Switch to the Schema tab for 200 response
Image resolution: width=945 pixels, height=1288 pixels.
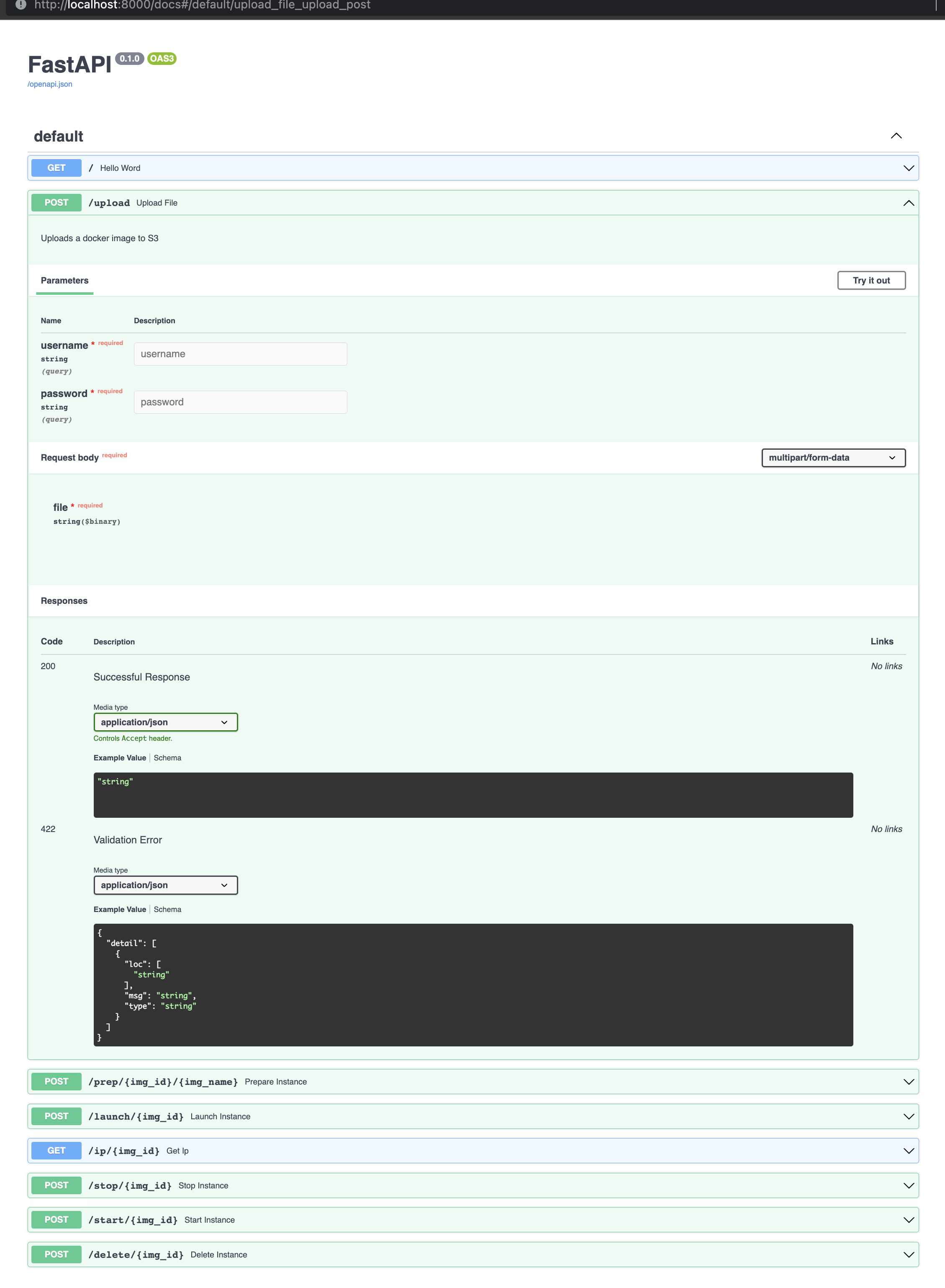pyautogui.click(x=167, y=757)
